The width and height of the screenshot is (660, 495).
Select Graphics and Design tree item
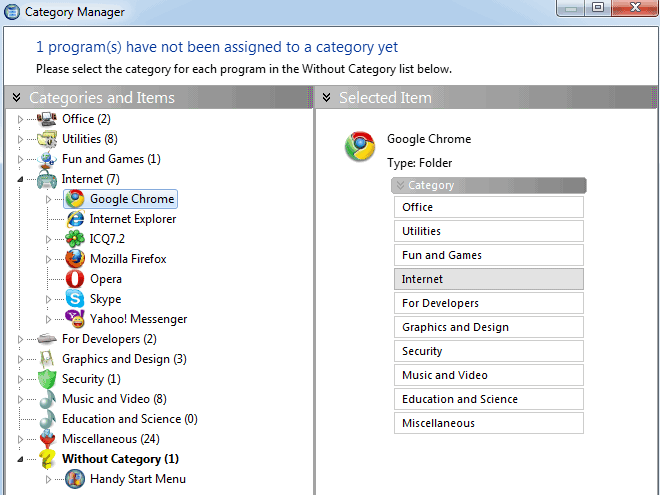[x=123, y=359]
